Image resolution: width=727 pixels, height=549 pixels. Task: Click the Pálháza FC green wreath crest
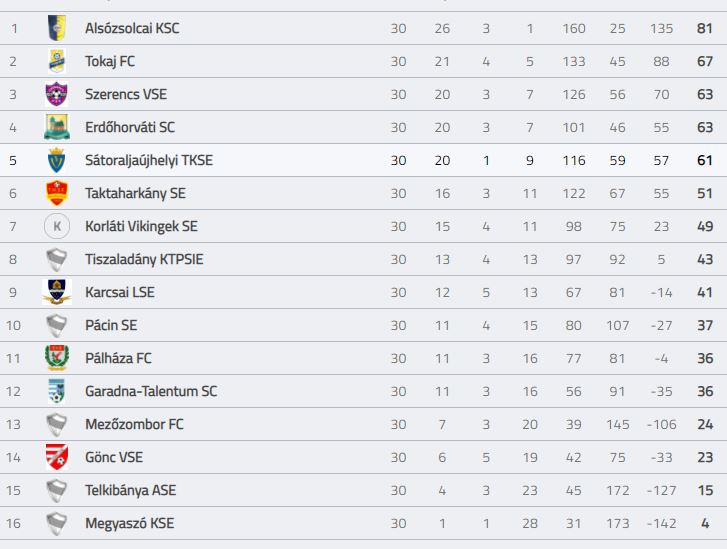[57, 358]
